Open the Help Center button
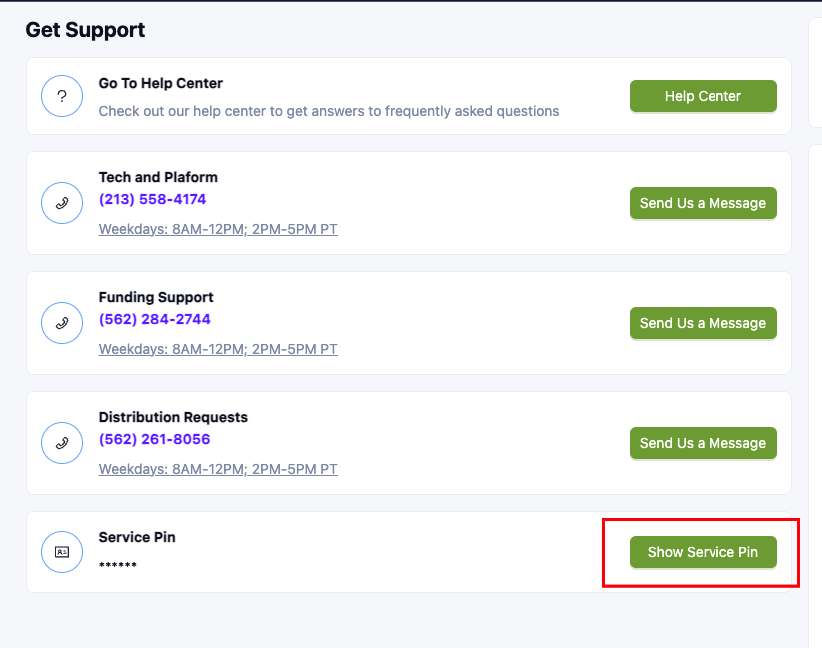This screenshot has height=648, width=822. pos(703,96)
